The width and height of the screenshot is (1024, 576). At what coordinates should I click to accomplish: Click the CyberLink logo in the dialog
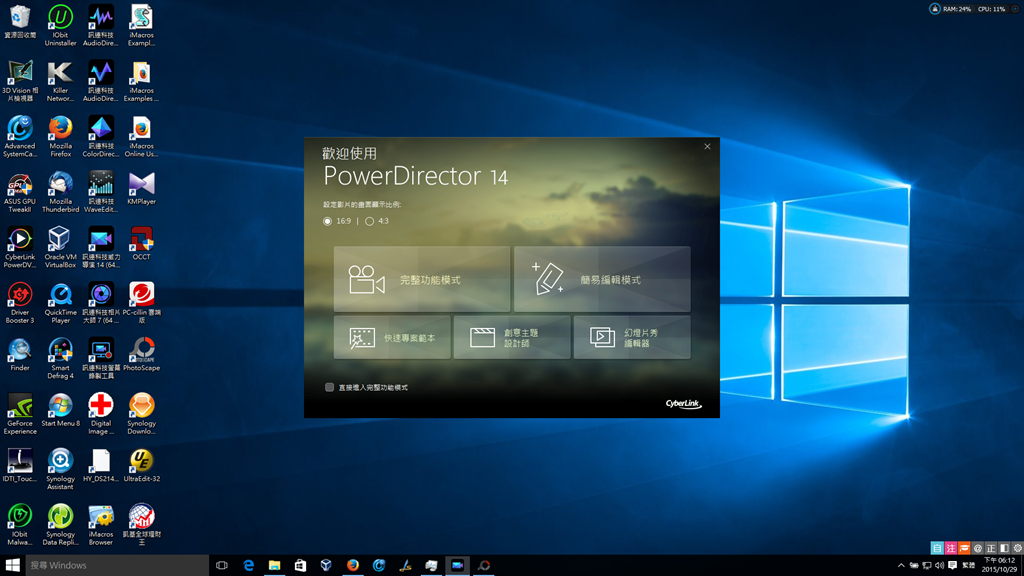(683, 404)
